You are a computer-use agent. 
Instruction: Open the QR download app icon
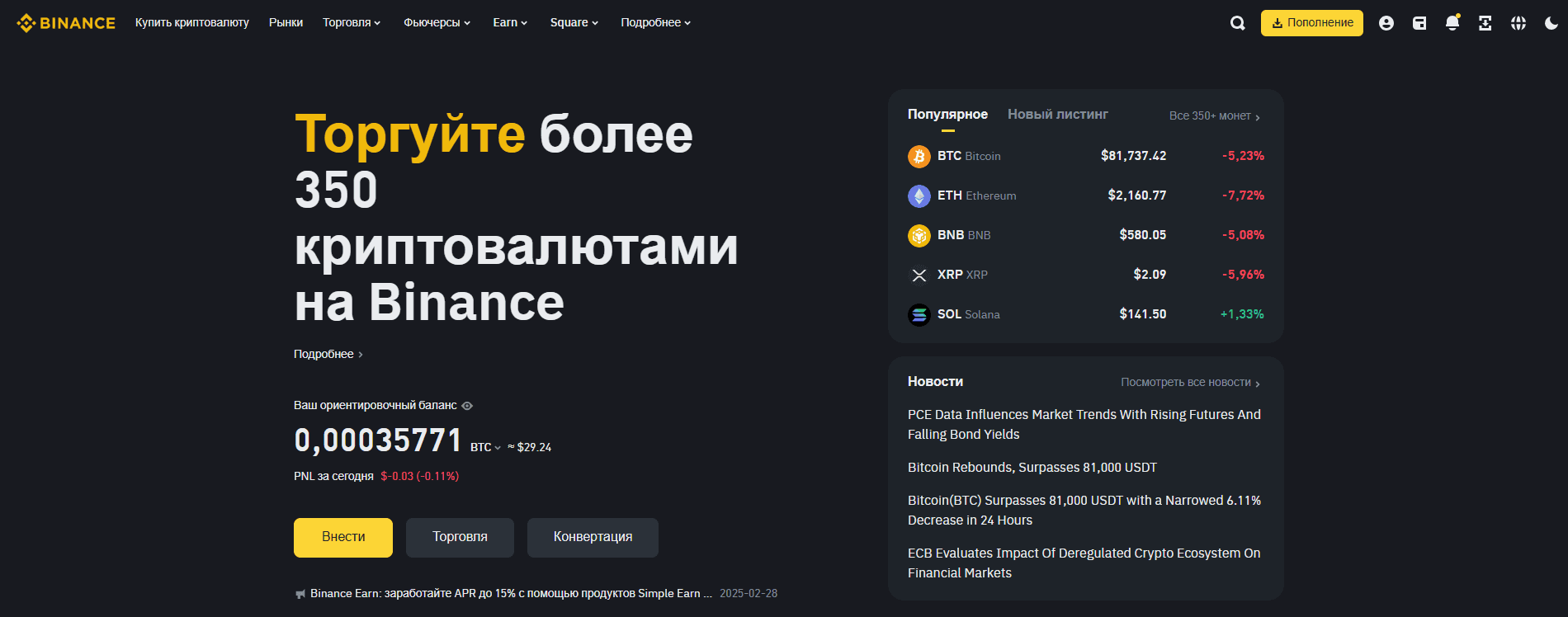click(1485, 23)
